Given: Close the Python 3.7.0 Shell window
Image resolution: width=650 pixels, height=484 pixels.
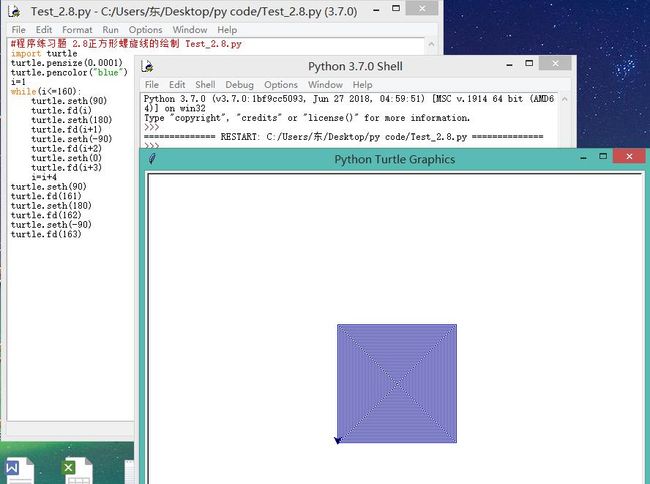Looking at the screenshot, I should click(555, 63).
